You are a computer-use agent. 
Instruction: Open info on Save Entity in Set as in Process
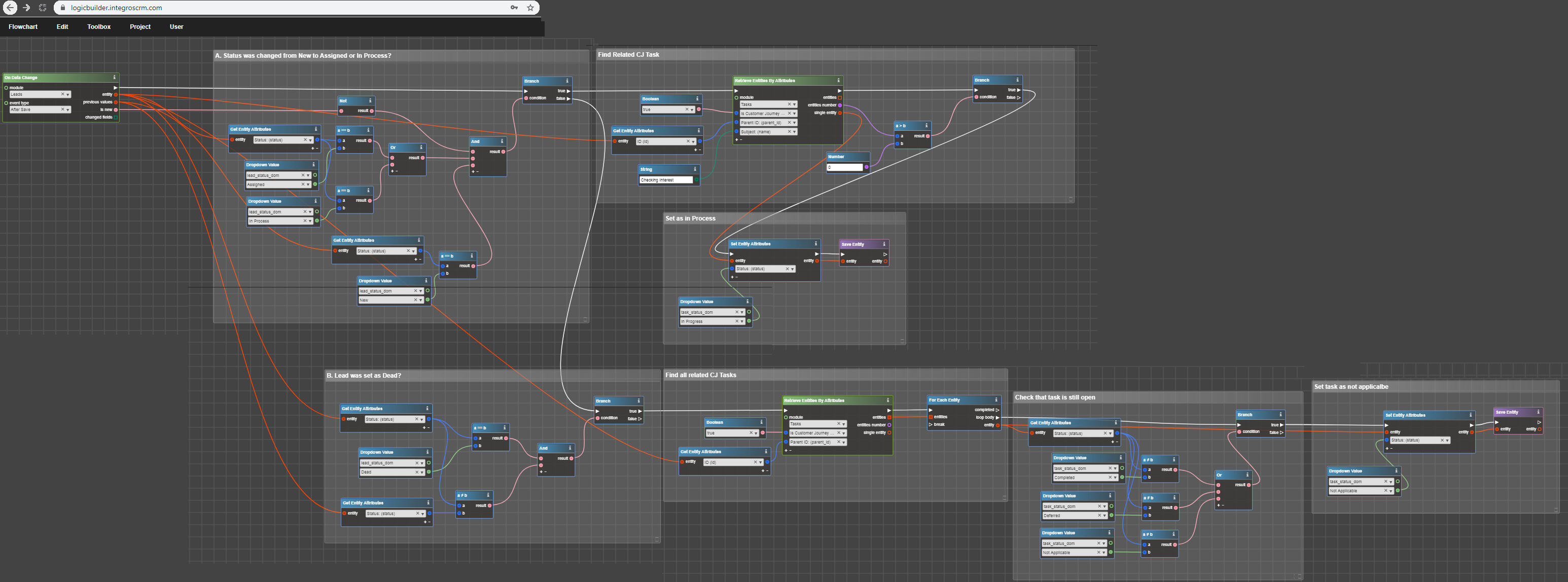pos(884,244)
